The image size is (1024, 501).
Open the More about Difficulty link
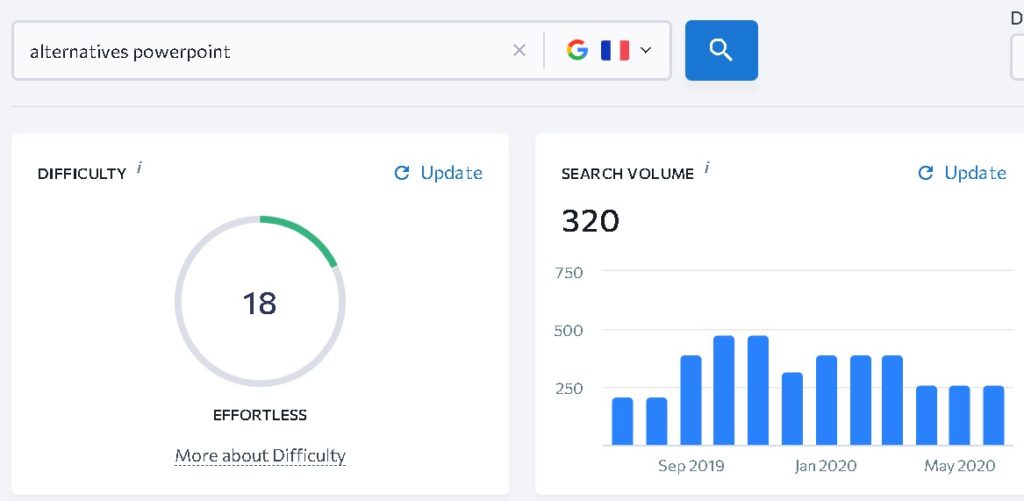[x=260, y=455]
